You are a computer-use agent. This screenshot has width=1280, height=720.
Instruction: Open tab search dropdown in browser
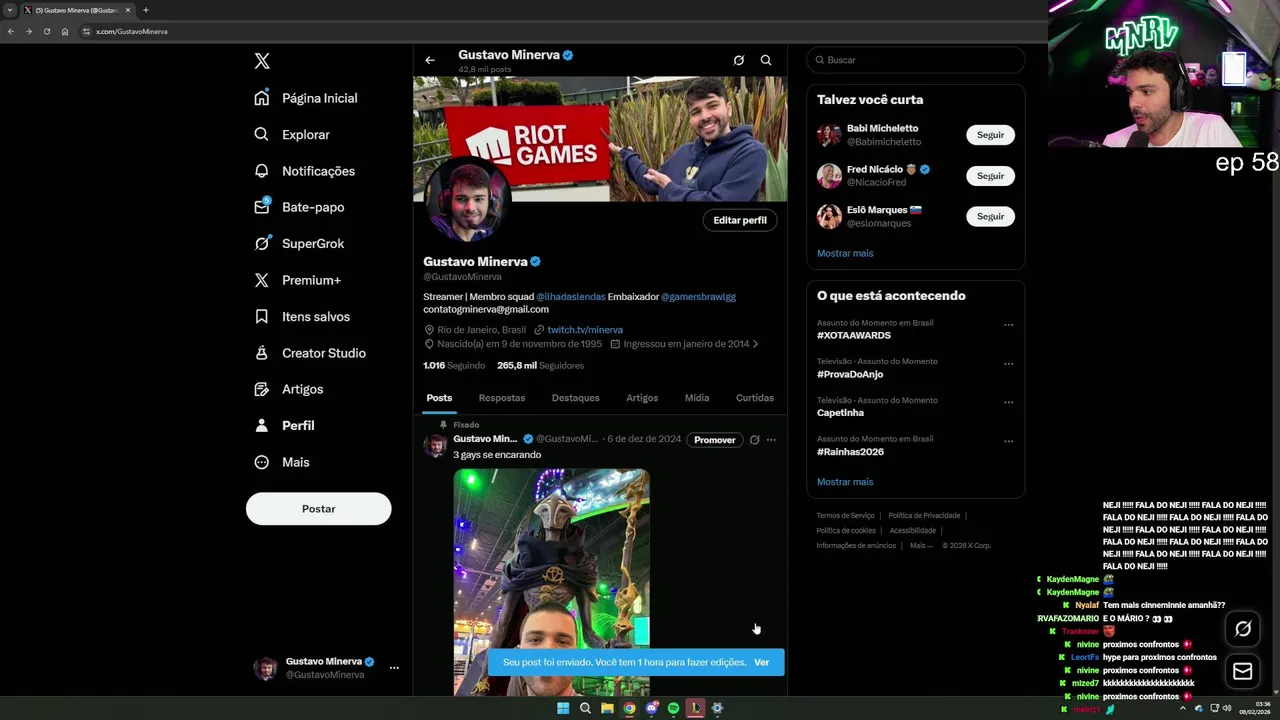pyautogui.click(x=10, y=10)
